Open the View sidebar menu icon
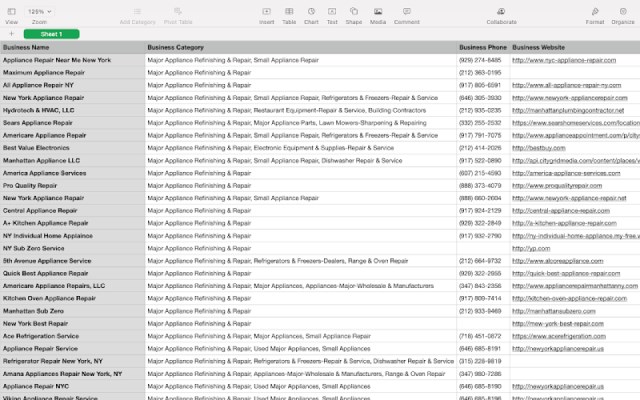This screenshot has width=640, height=400. [11, 11]
